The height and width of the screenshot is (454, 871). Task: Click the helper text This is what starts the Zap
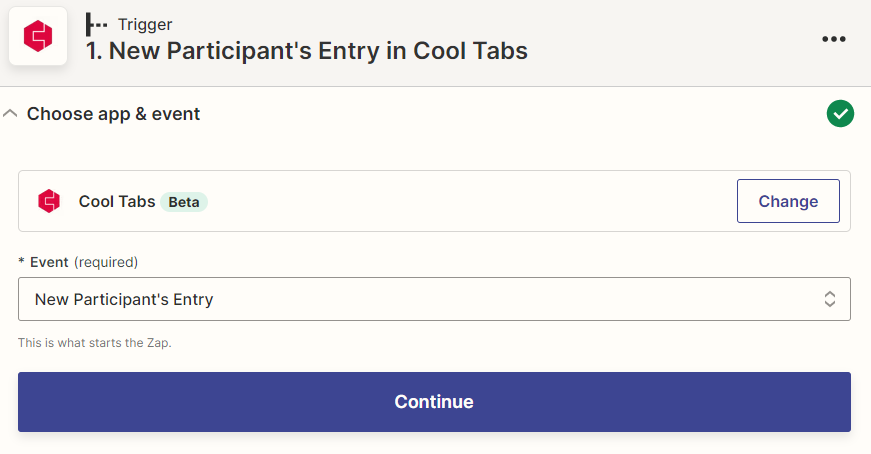(94, 343)
